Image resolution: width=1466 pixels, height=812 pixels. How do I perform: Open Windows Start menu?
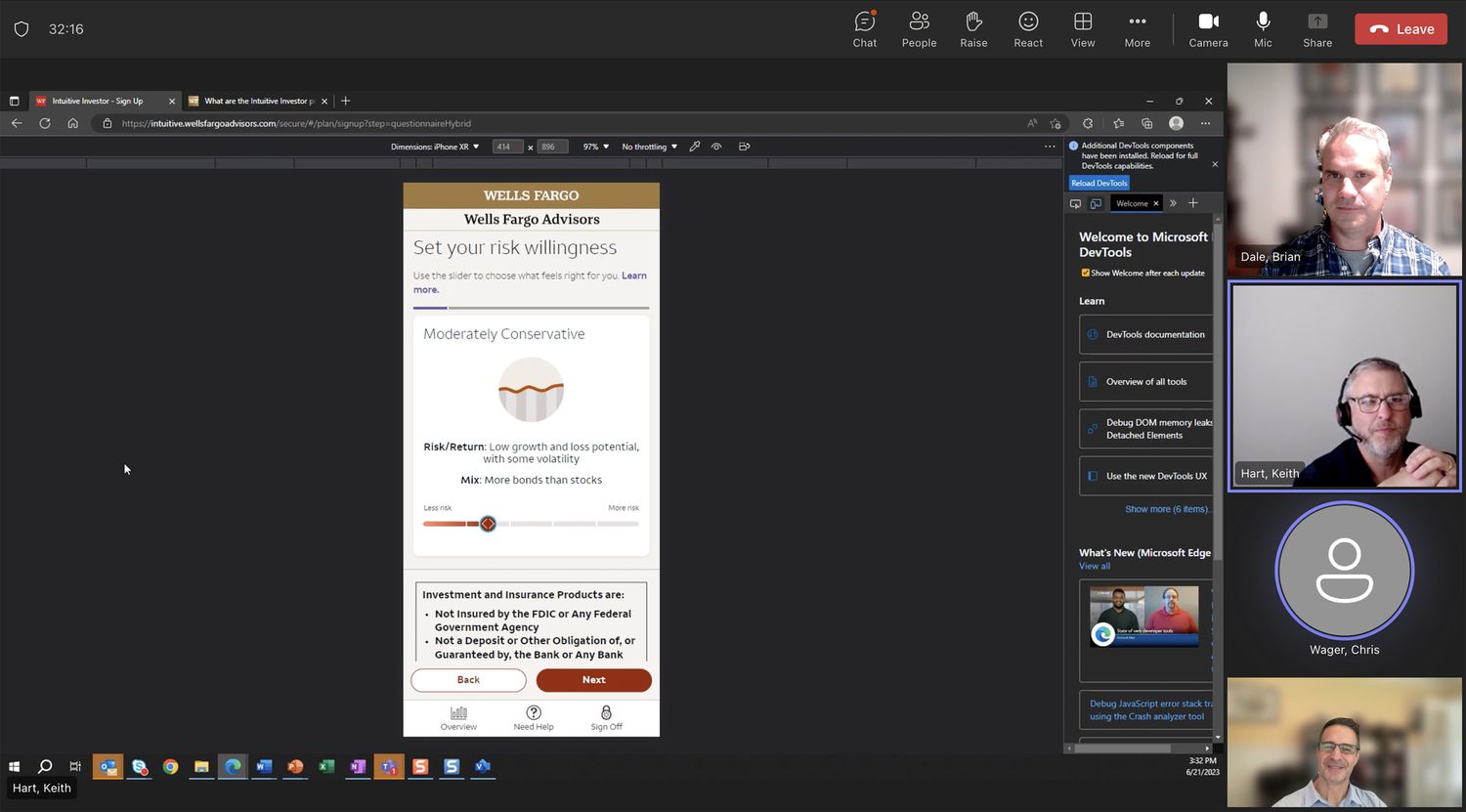tap(14, 767)
